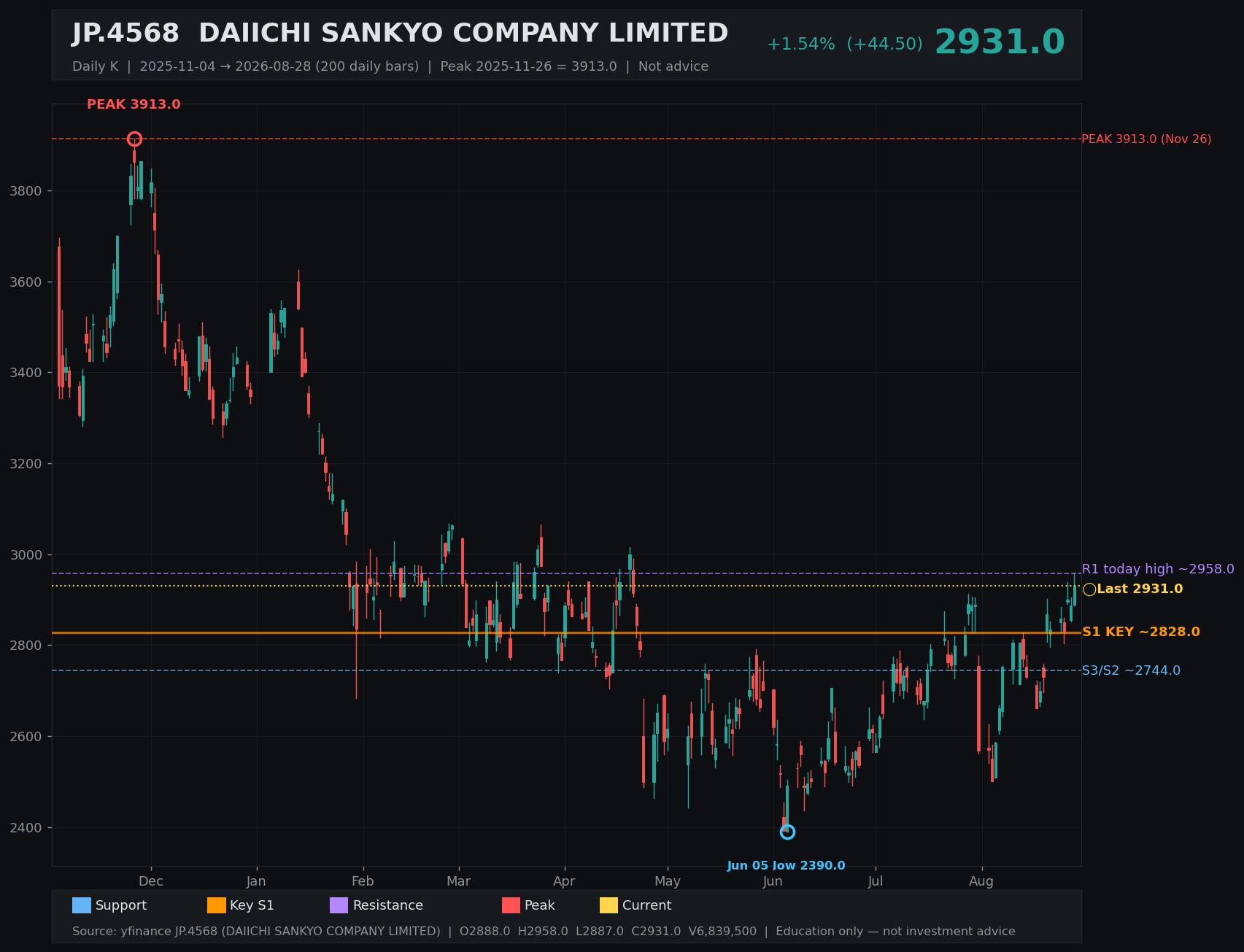Screen dimensions: 1244x952
Task: Click the 'Last 2931.0' price label
Action: [x=1140, y=589]
